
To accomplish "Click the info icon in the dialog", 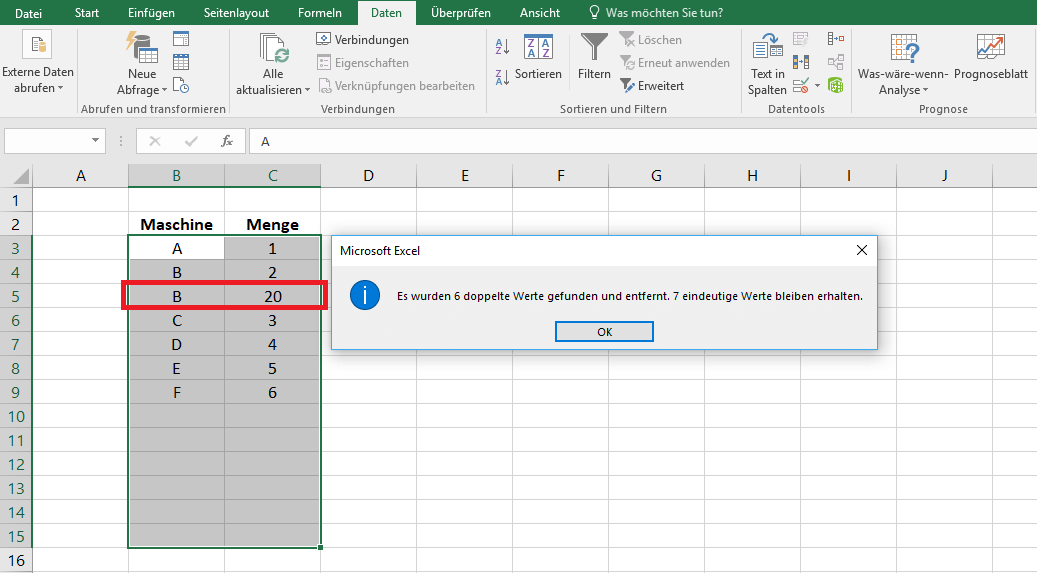I will [365, 295].
